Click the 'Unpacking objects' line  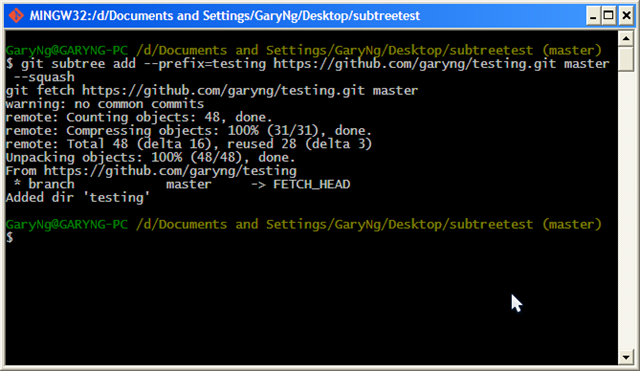click(x=150, y=158)
